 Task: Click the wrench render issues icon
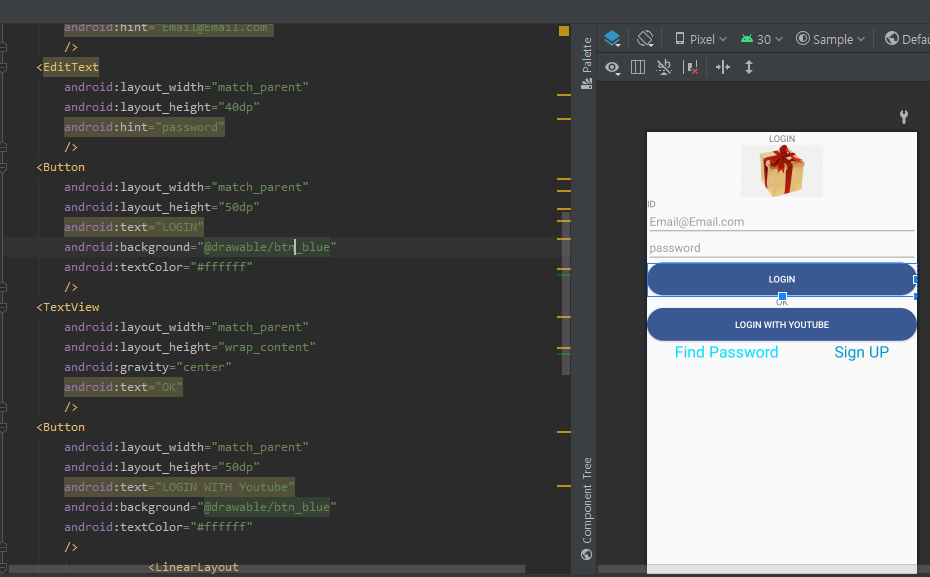tap(903, 117)
